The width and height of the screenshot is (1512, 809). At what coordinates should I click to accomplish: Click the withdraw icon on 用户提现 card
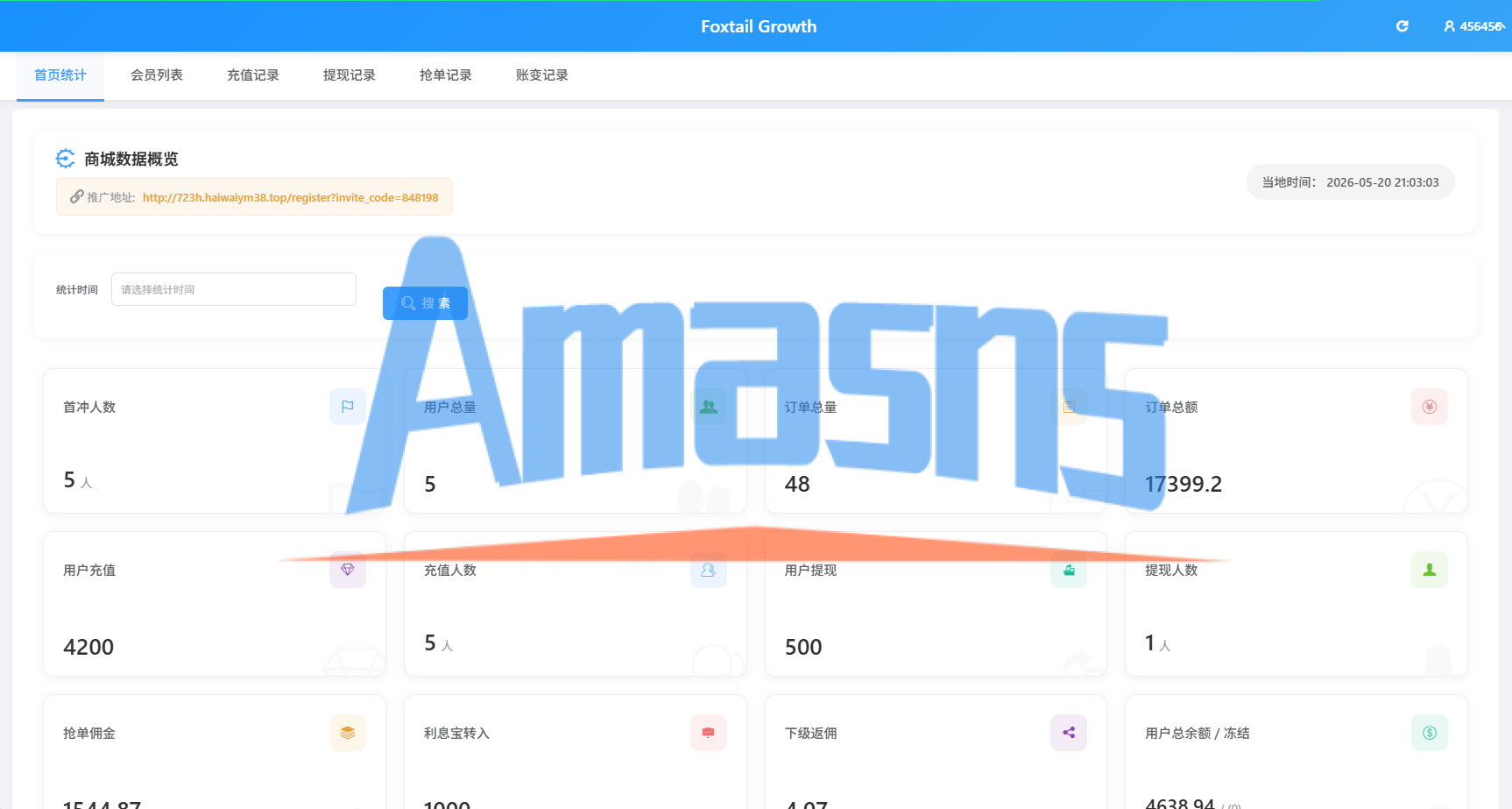click(x=1069, y=570)
